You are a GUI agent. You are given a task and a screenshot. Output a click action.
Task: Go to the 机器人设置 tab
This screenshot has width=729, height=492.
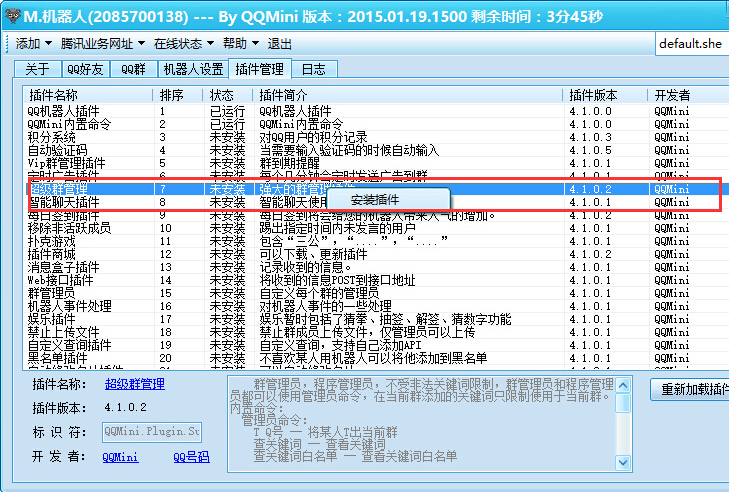[193, 69]
